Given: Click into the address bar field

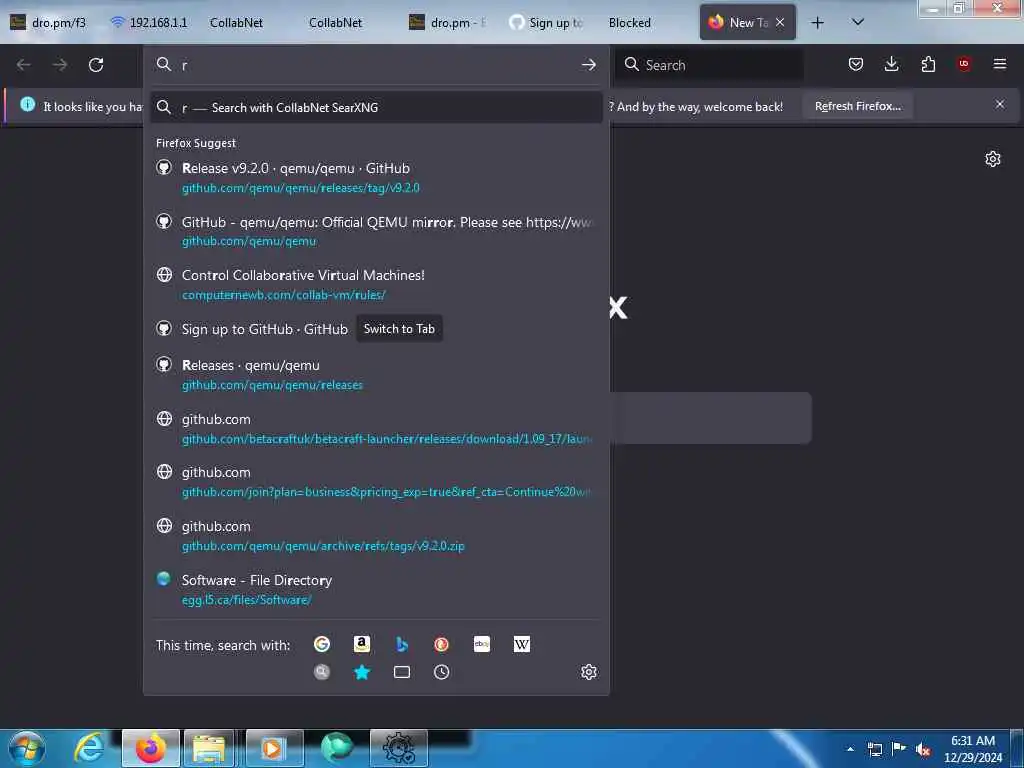Looking at the screenshot, I should (x=376, y=65).
